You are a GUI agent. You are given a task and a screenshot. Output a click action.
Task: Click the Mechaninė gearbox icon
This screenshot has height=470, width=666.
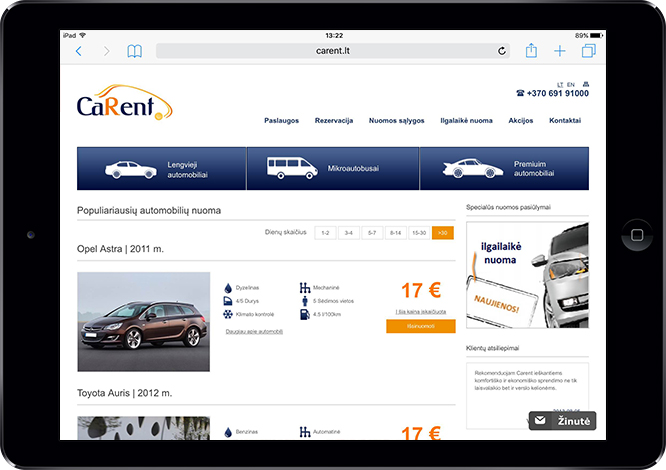click(305, 288)
